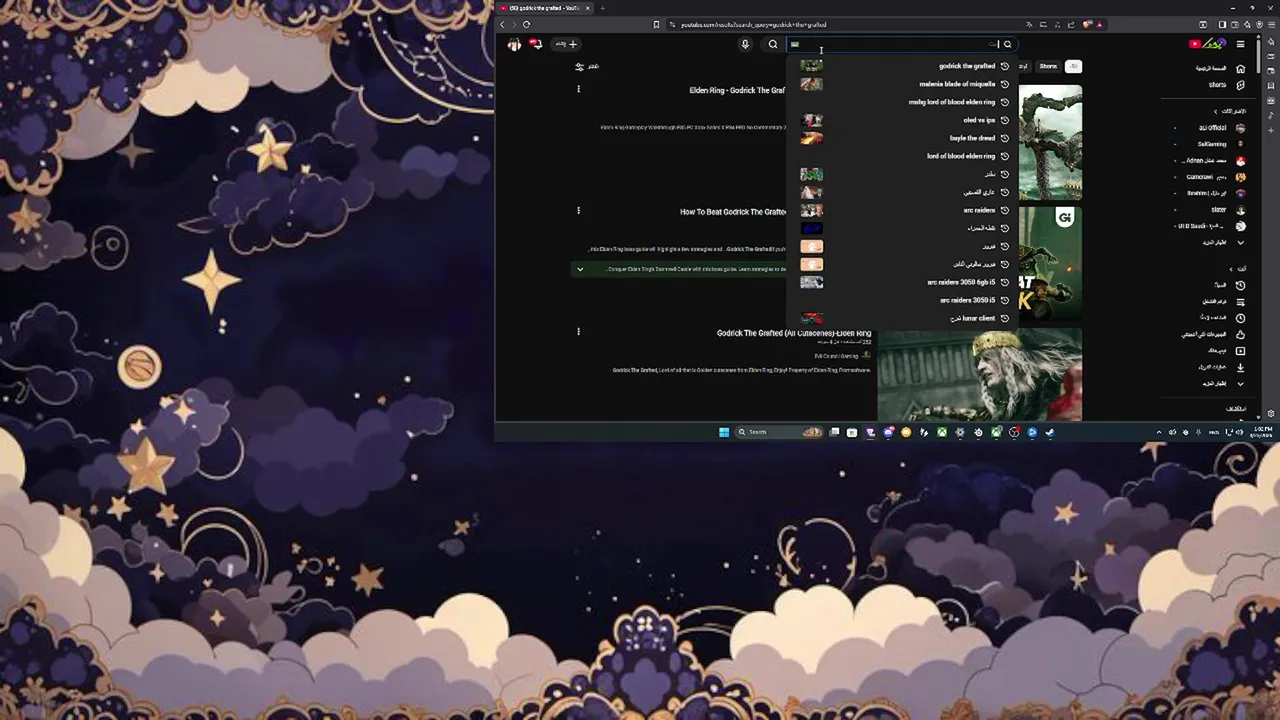Open the YouTube Create plus button
This screenshot has height=720, width=1280.
point(567,44)
